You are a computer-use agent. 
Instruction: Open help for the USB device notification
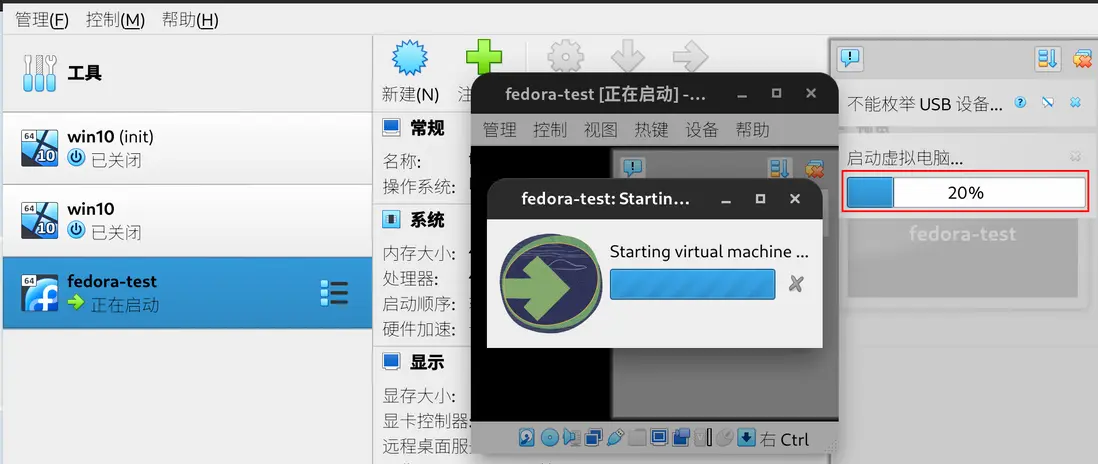(x=1020, y=103)
